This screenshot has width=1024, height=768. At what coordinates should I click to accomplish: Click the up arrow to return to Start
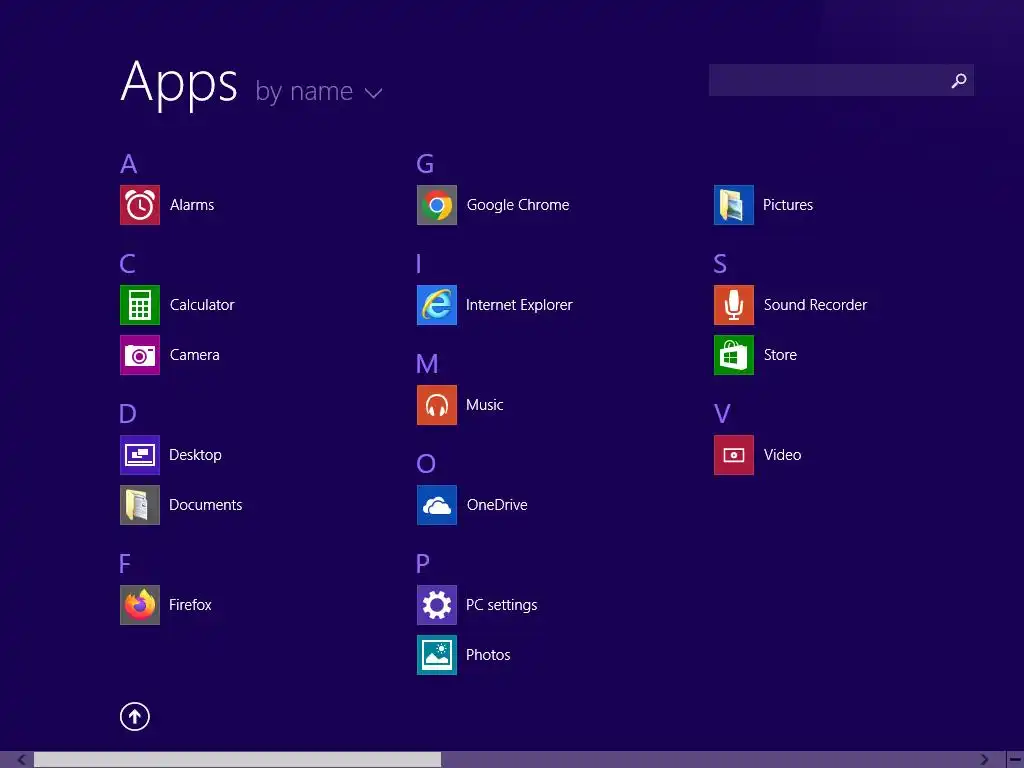pos(135,717)
